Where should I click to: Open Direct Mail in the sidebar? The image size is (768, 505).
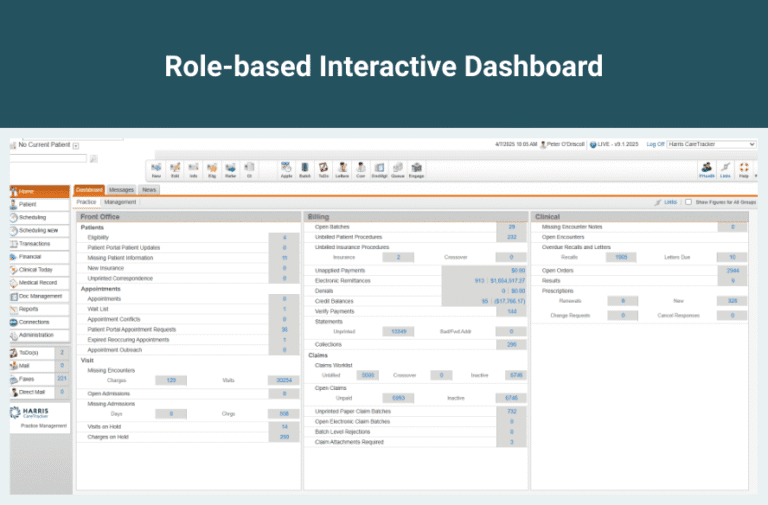click(32, 392)
